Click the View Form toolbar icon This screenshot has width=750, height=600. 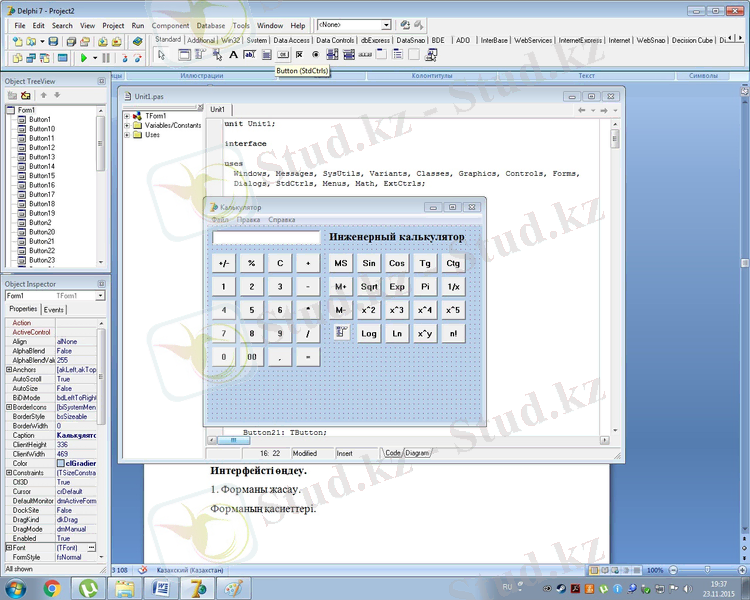[x=31, y=58]
